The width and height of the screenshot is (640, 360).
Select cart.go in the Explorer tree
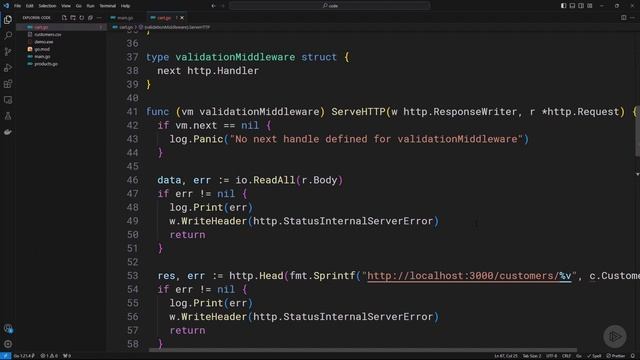(61, 27)
